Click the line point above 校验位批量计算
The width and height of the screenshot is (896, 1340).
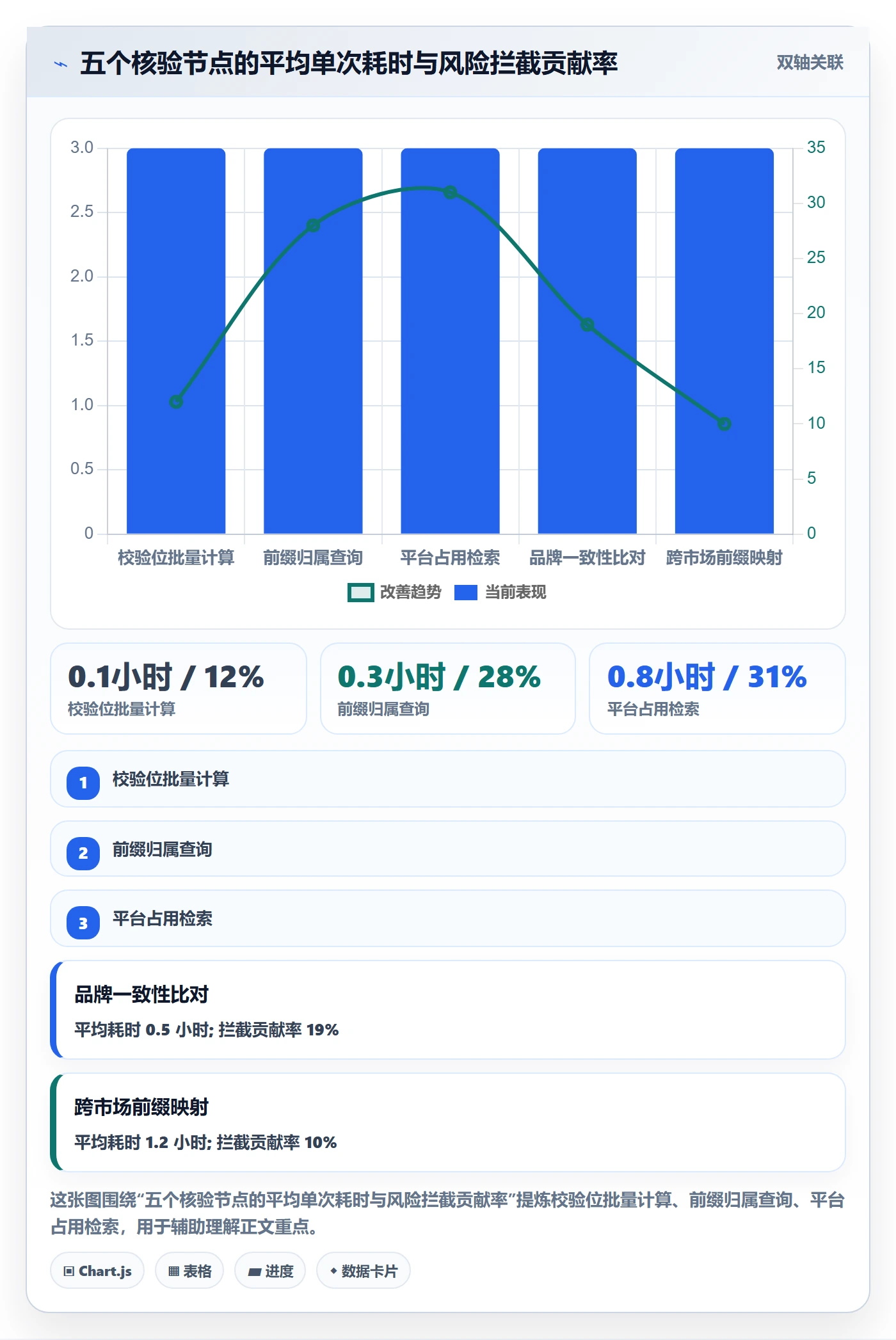pyautogui.click(x=176, y=402)
